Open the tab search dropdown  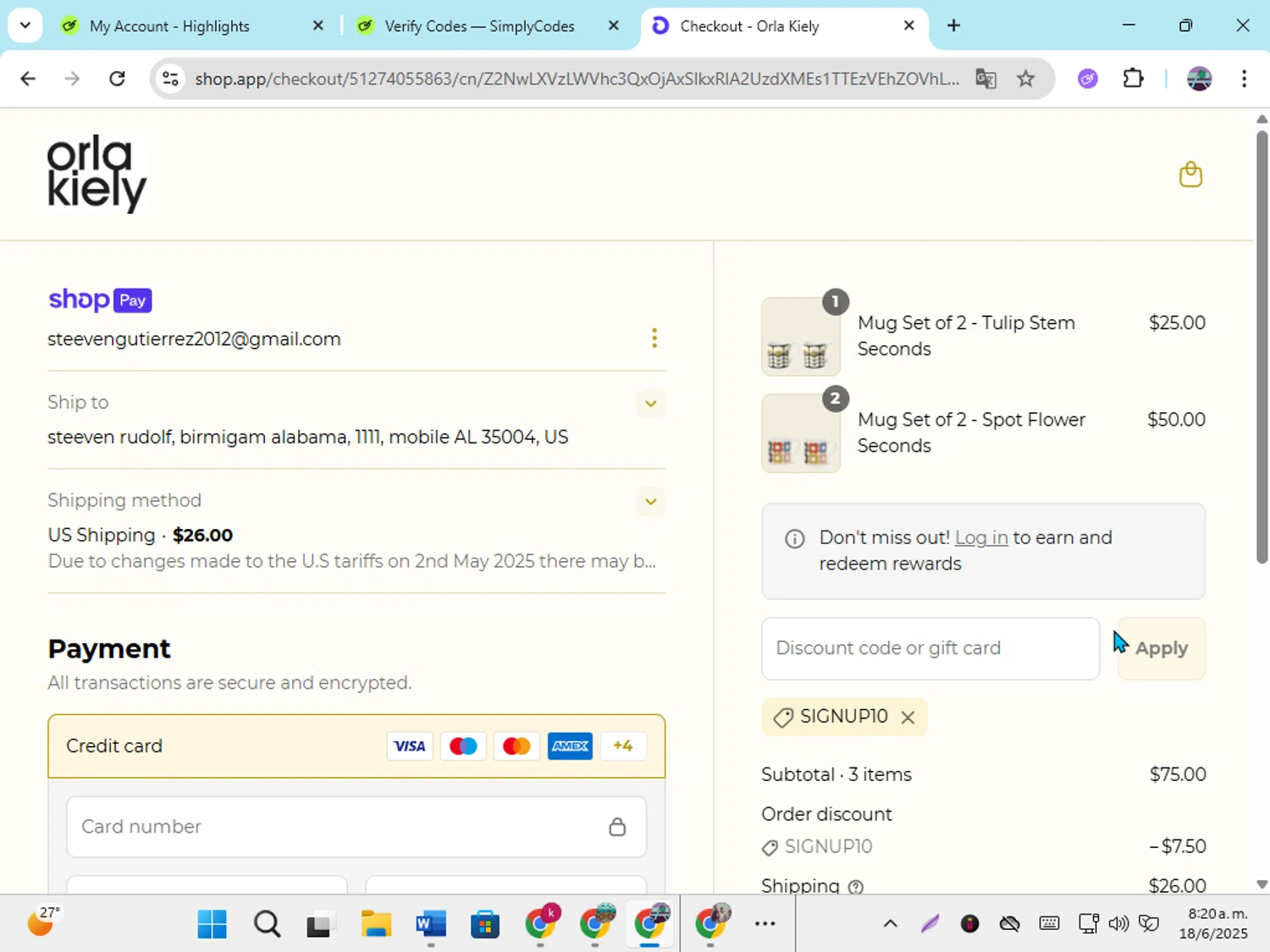[x=25, y=25]
